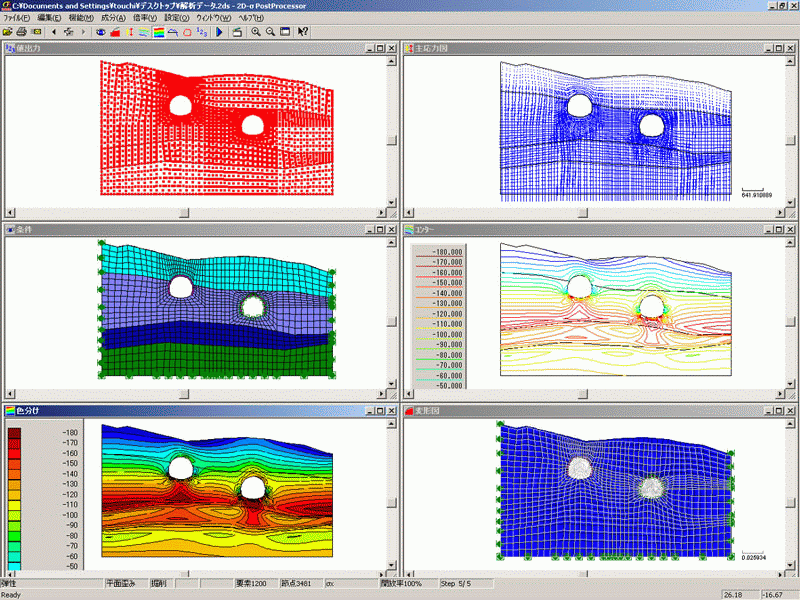Open the ファイル(F) menu

tap(17, 18)
